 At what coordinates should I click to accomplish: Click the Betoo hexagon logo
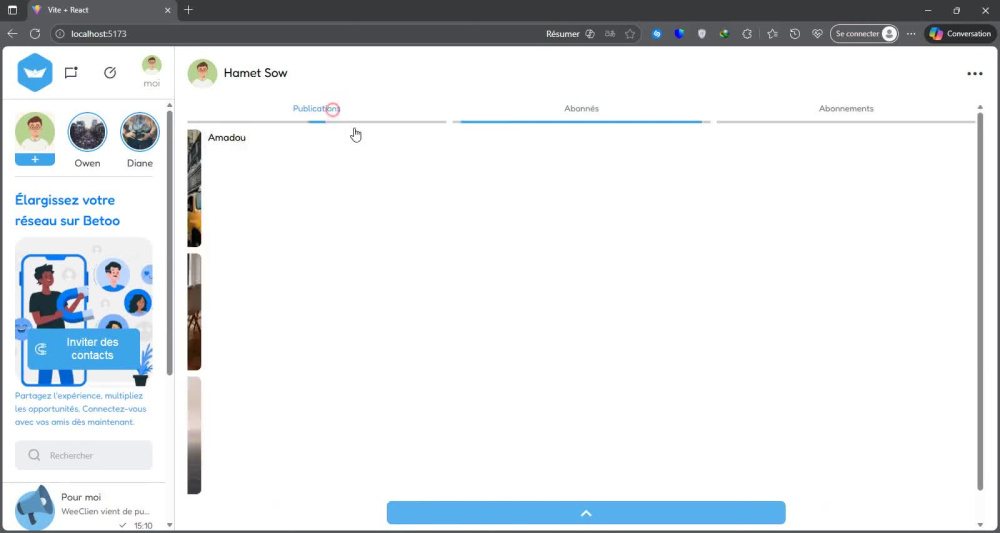[34, 73]
